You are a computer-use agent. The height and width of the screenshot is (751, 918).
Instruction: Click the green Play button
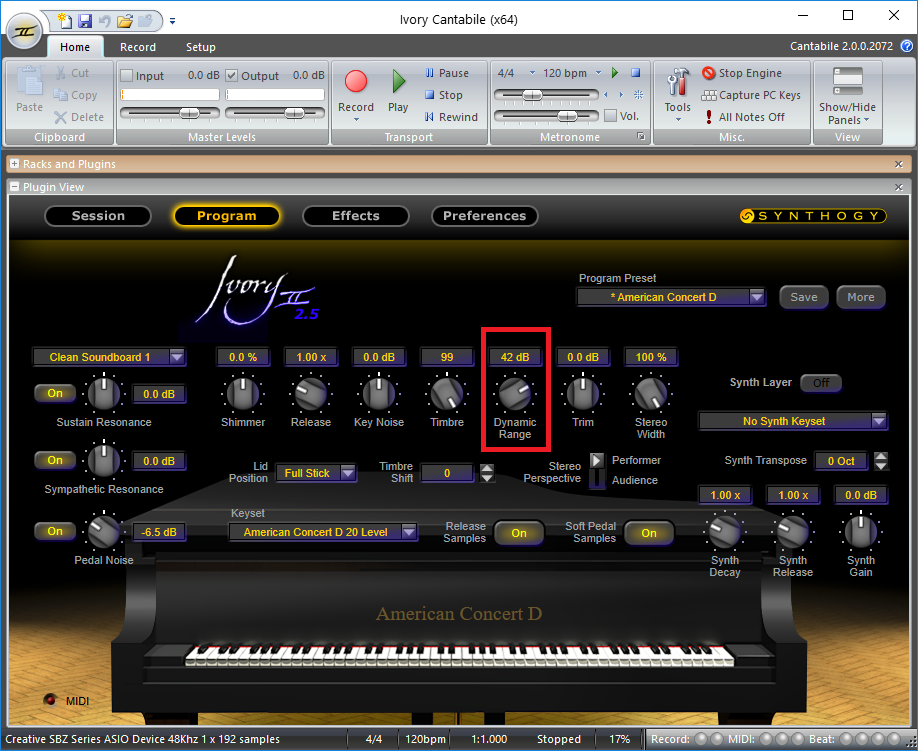(398, 91)
